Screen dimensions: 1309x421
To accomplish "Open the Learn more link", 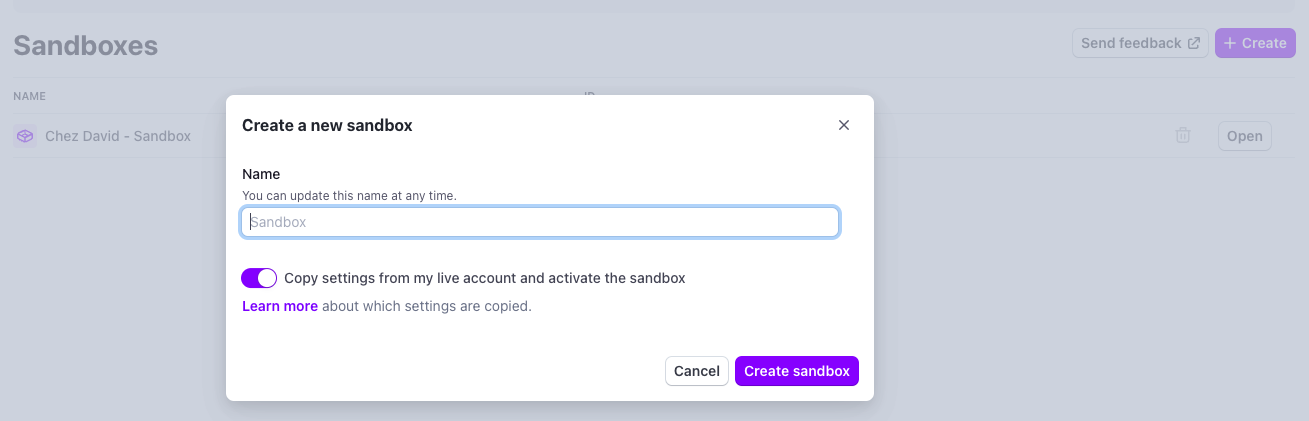I will coord(280,306).
